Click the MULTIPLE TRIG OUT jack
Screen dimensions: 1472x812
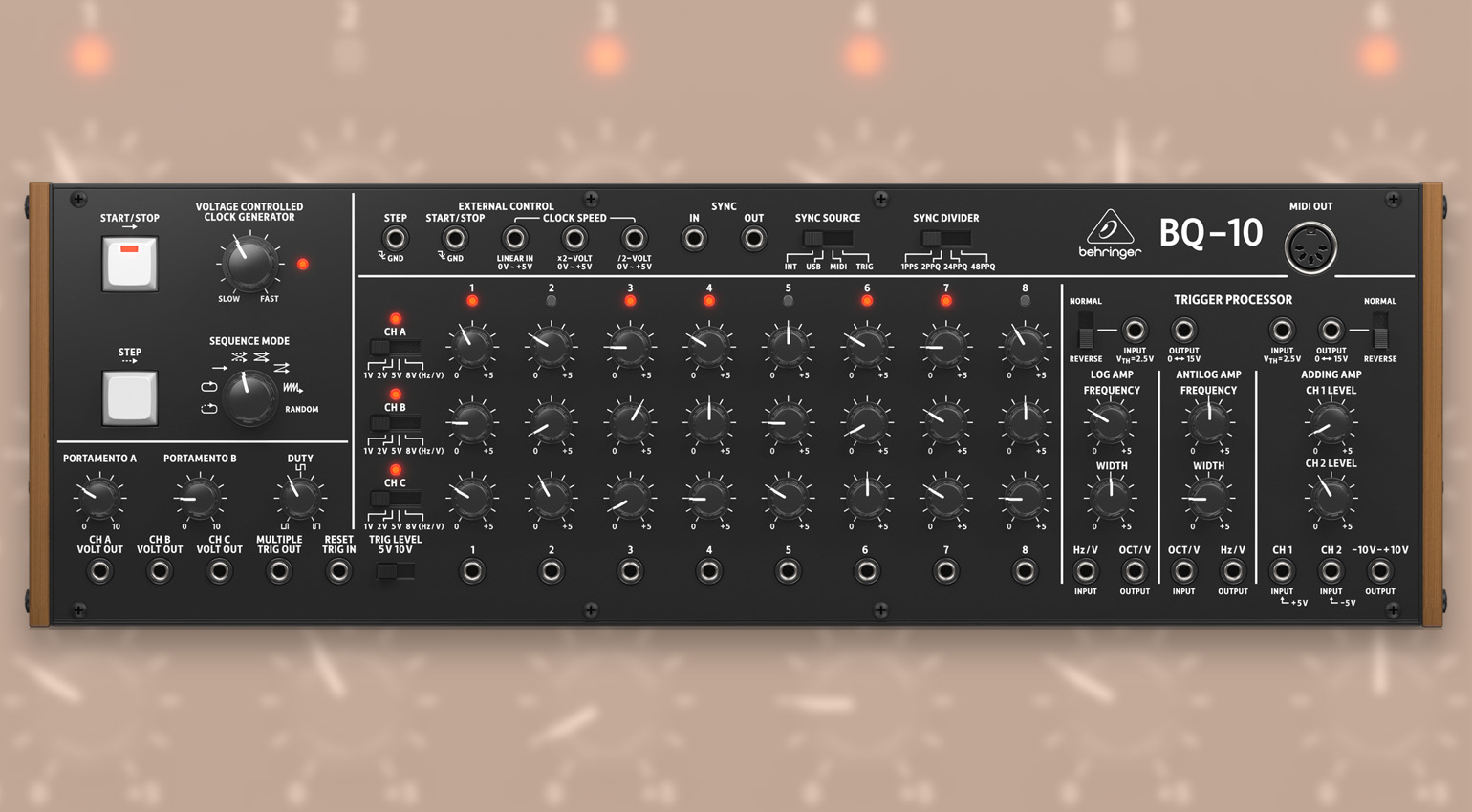click(278, 571)
